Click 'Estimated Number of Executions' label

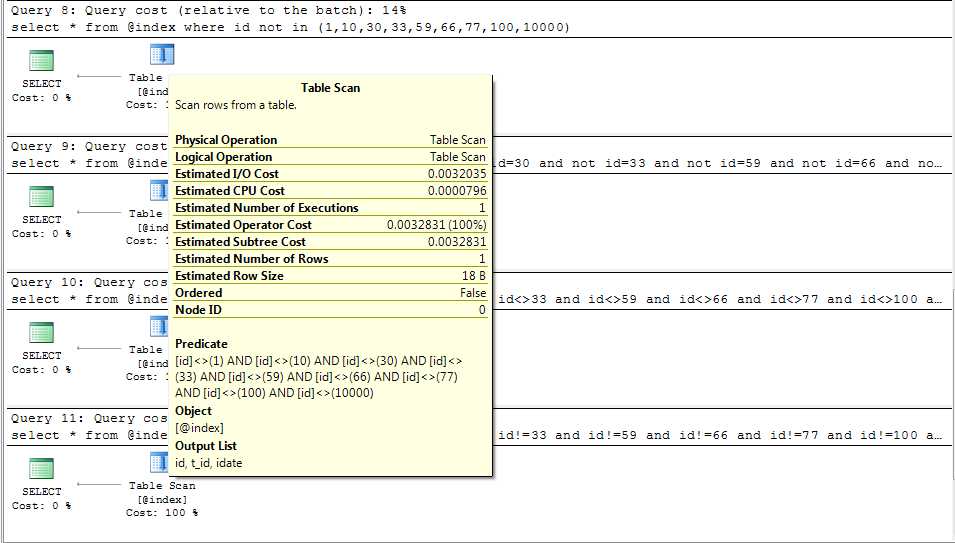tap(267, 208)
